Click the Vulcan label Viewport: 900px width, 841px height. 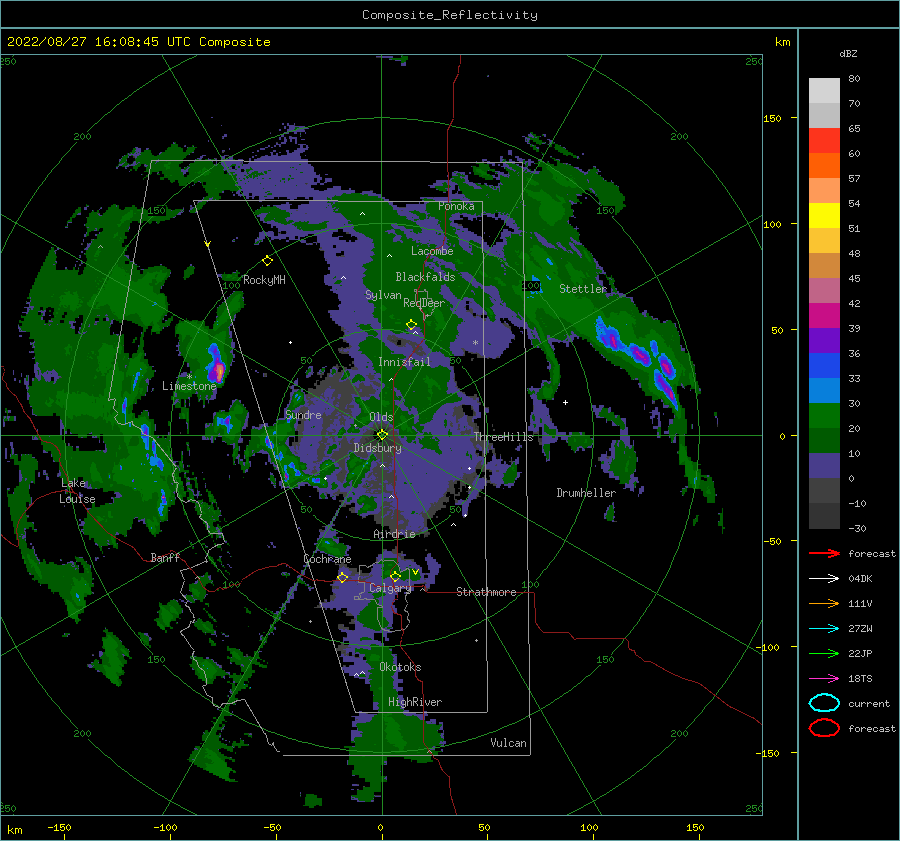[x=509, y=743]
